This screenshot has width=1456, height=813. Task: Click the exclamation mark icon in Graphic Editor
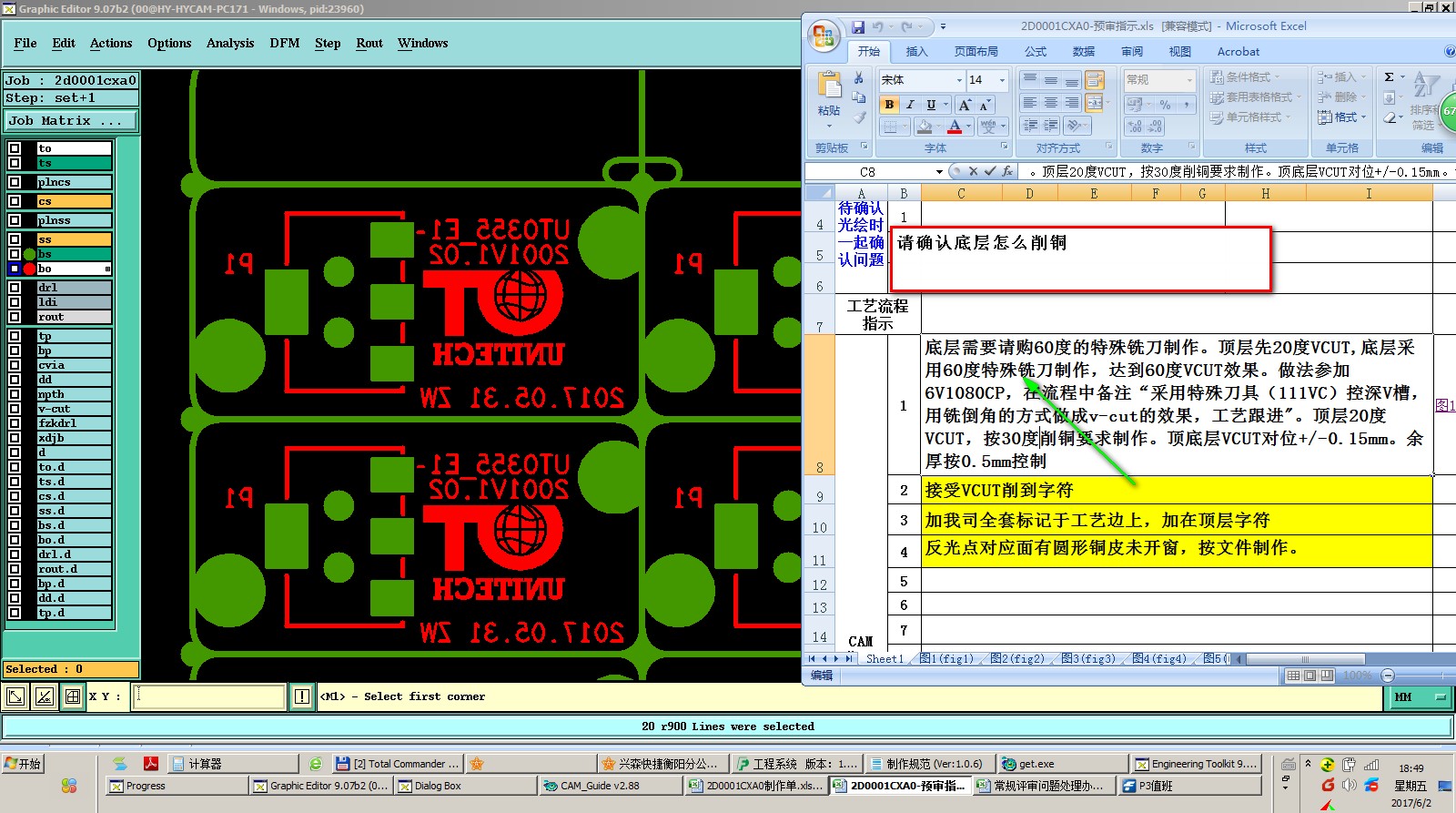point(302,697)
